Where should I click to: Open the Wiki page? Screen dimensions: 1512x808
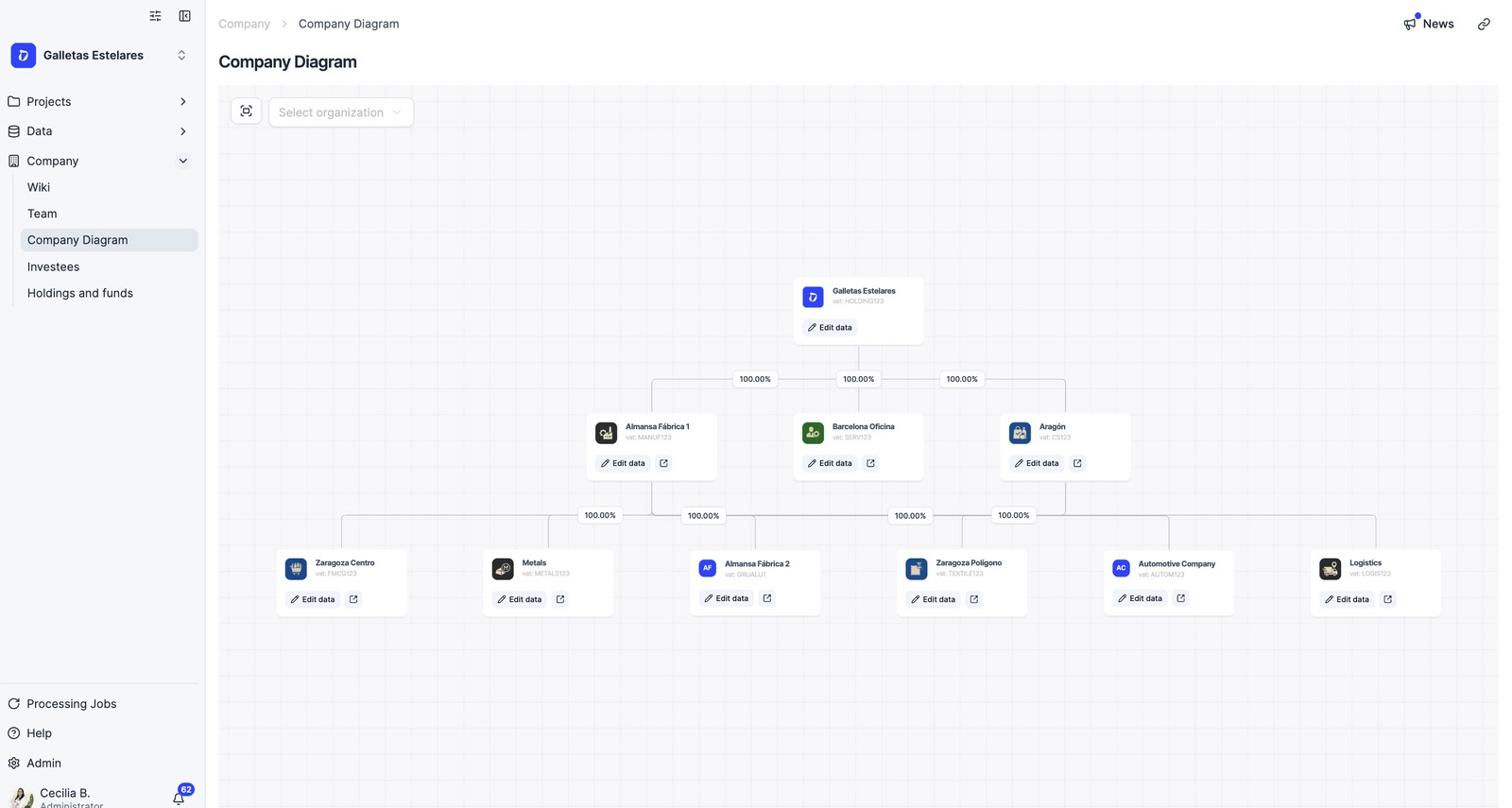point(39,187)
